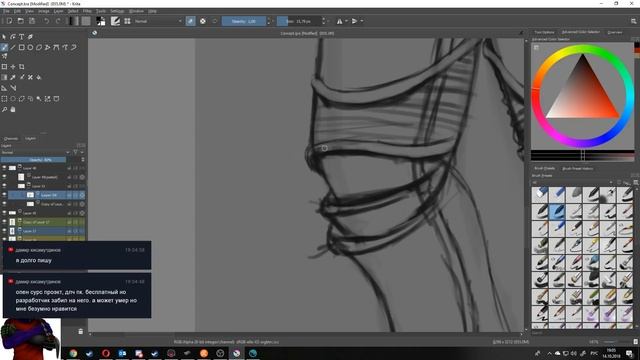
Task: Open Outlook from the taskbar
Action: click(x=122, y=353)
